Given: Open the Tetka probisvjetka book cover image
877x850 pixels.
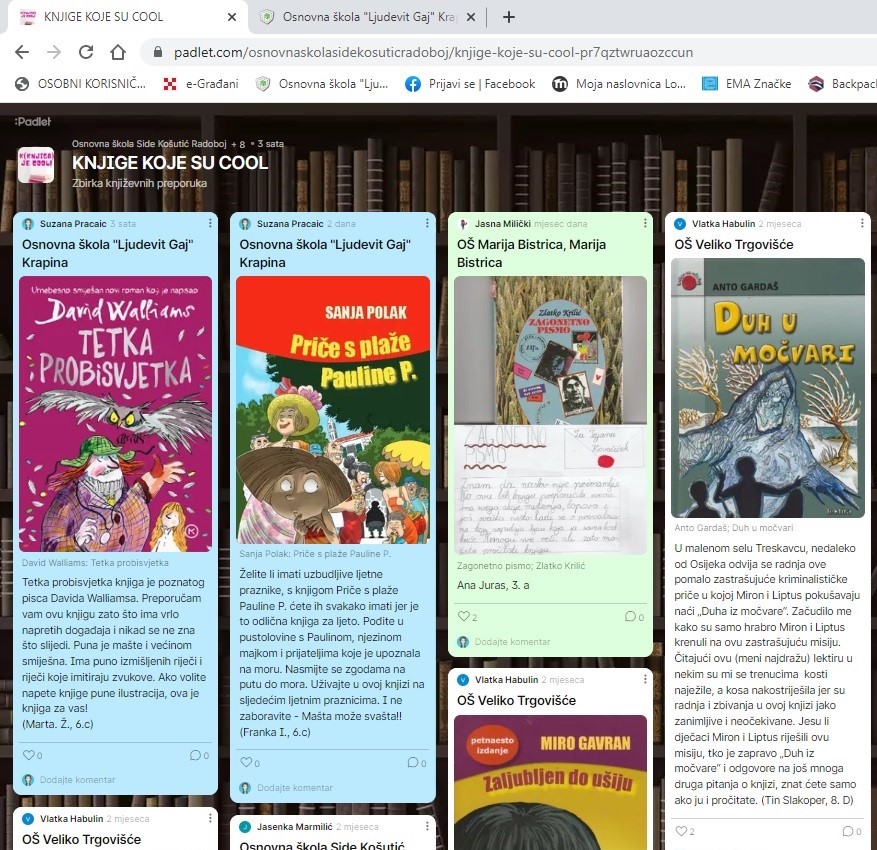Looking at the screenshot, I should [115, 414].
